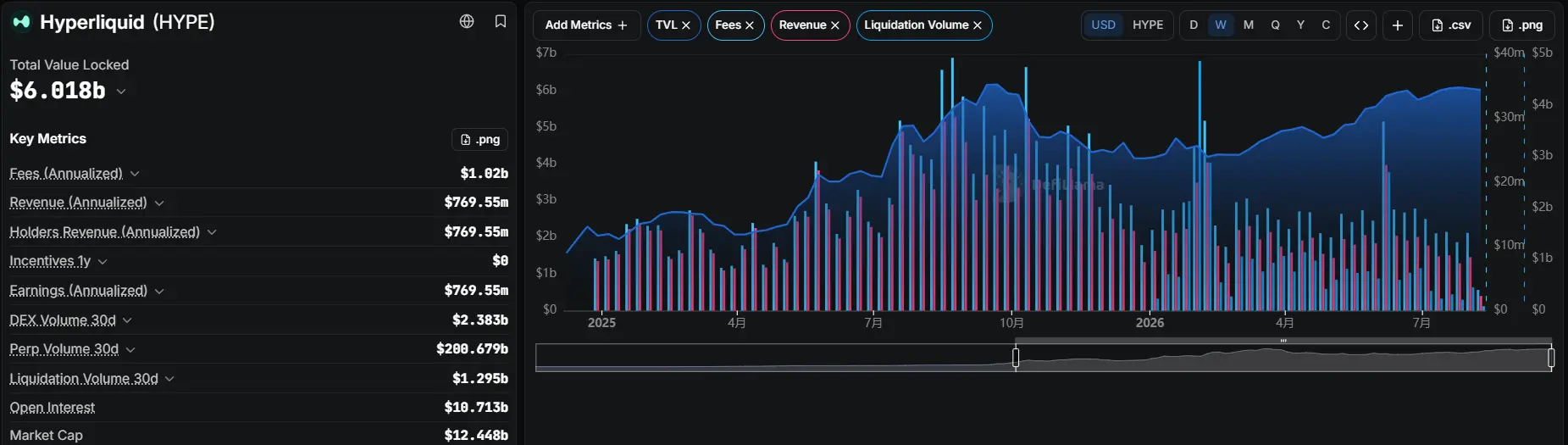Expand the DEX Volume 30d row
The height and width of the screenshot is (445, 1568).
click(127, 320)
